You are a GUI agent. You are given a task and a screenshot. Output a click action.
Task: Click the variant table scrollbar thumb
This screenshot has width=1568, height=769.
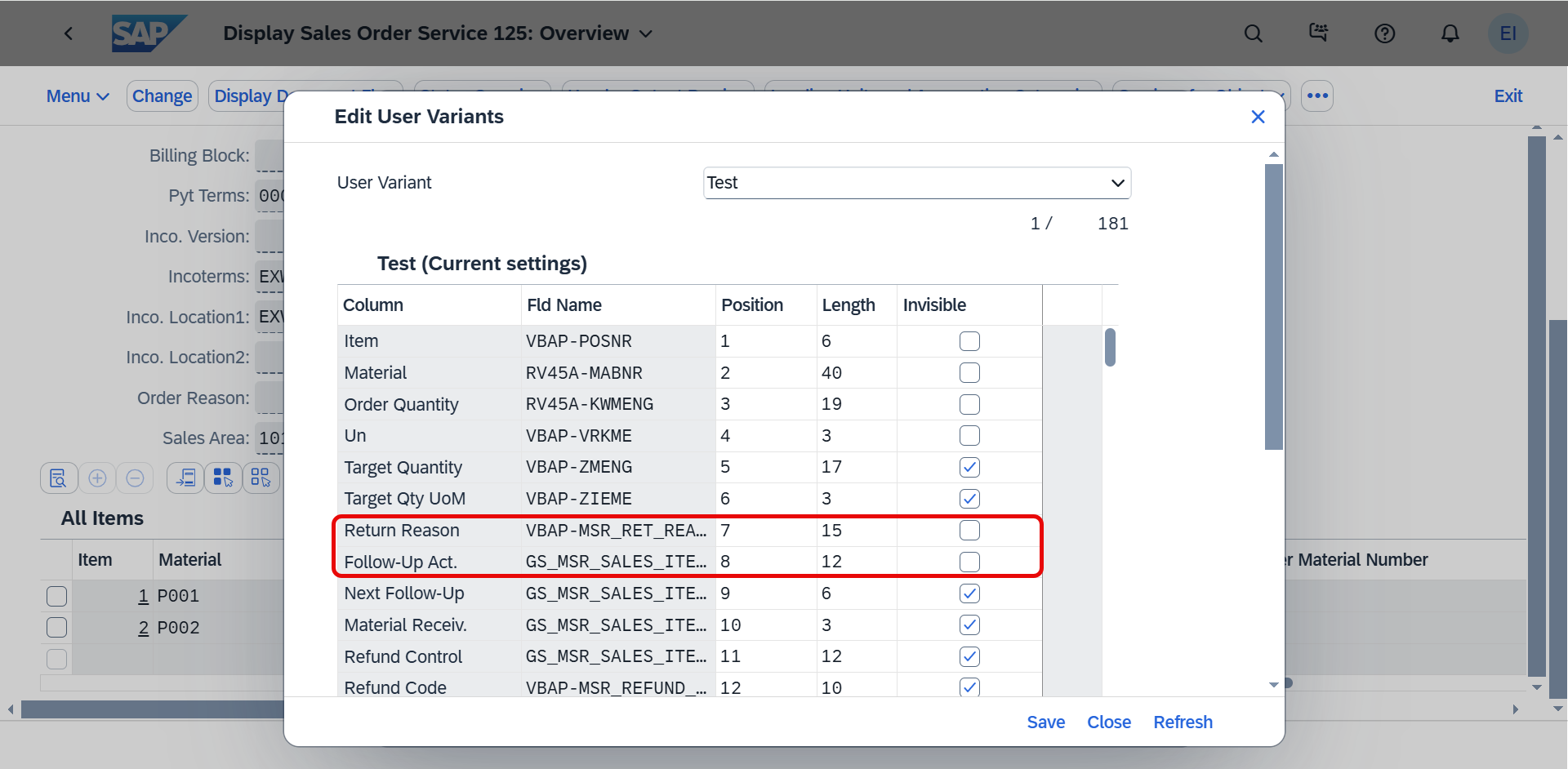[x=1110, y=348]
